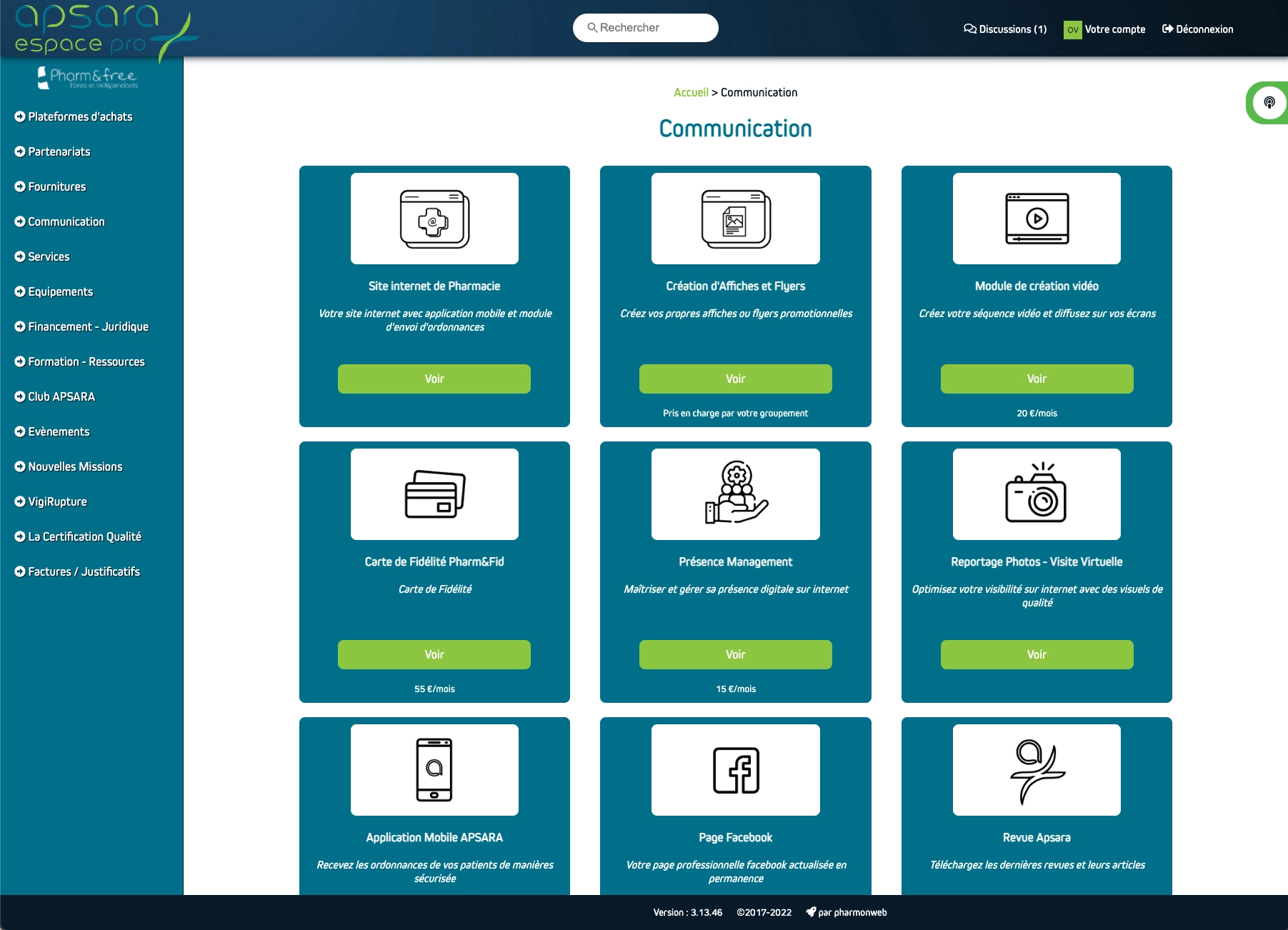Click the Module de création vidéo title

click(1037, 286)
